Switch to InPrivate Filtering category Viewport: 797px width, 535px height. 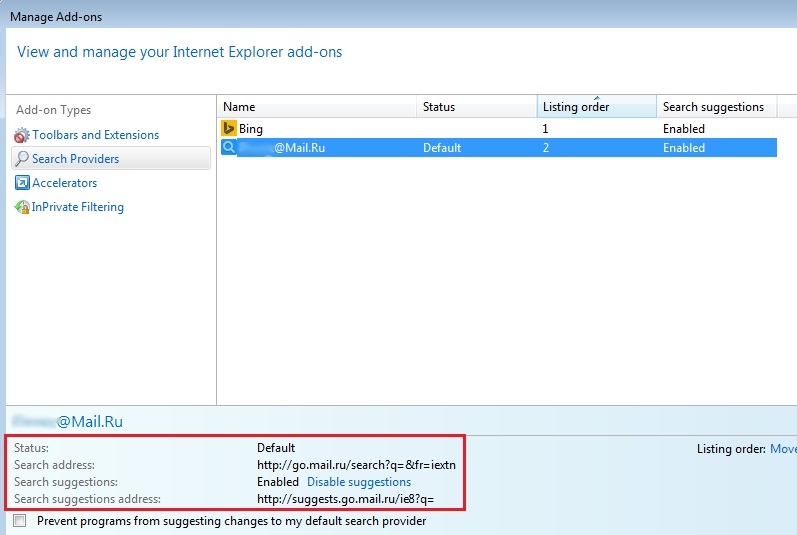[78, 207]
